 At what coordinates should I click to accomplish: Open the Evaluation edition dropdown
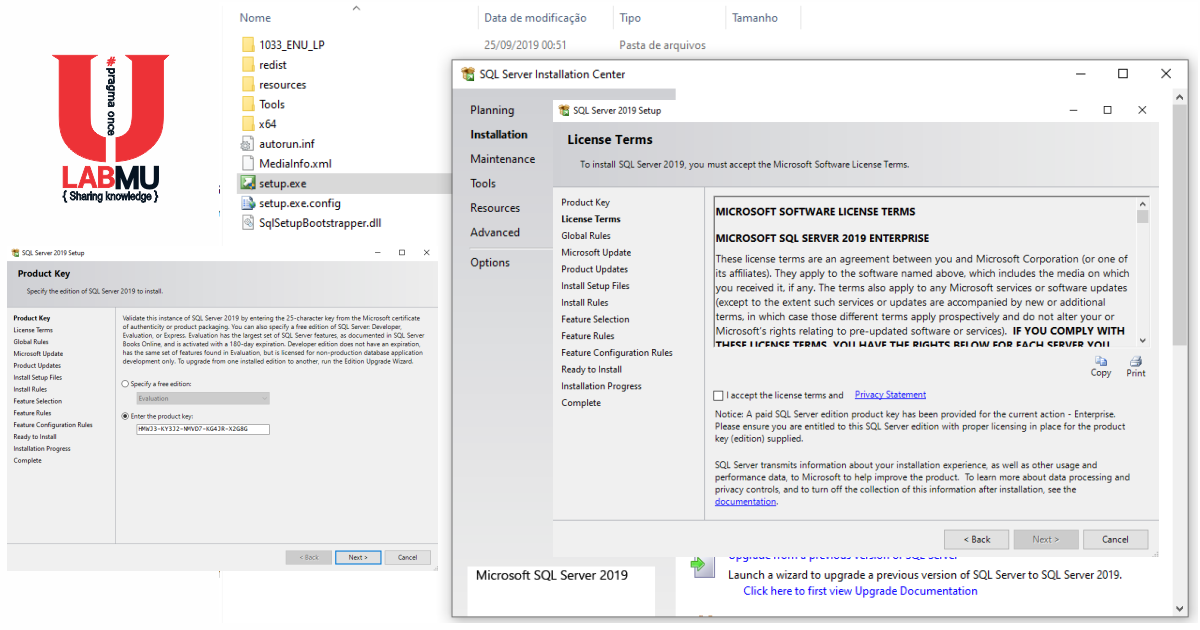click(202, 398)
